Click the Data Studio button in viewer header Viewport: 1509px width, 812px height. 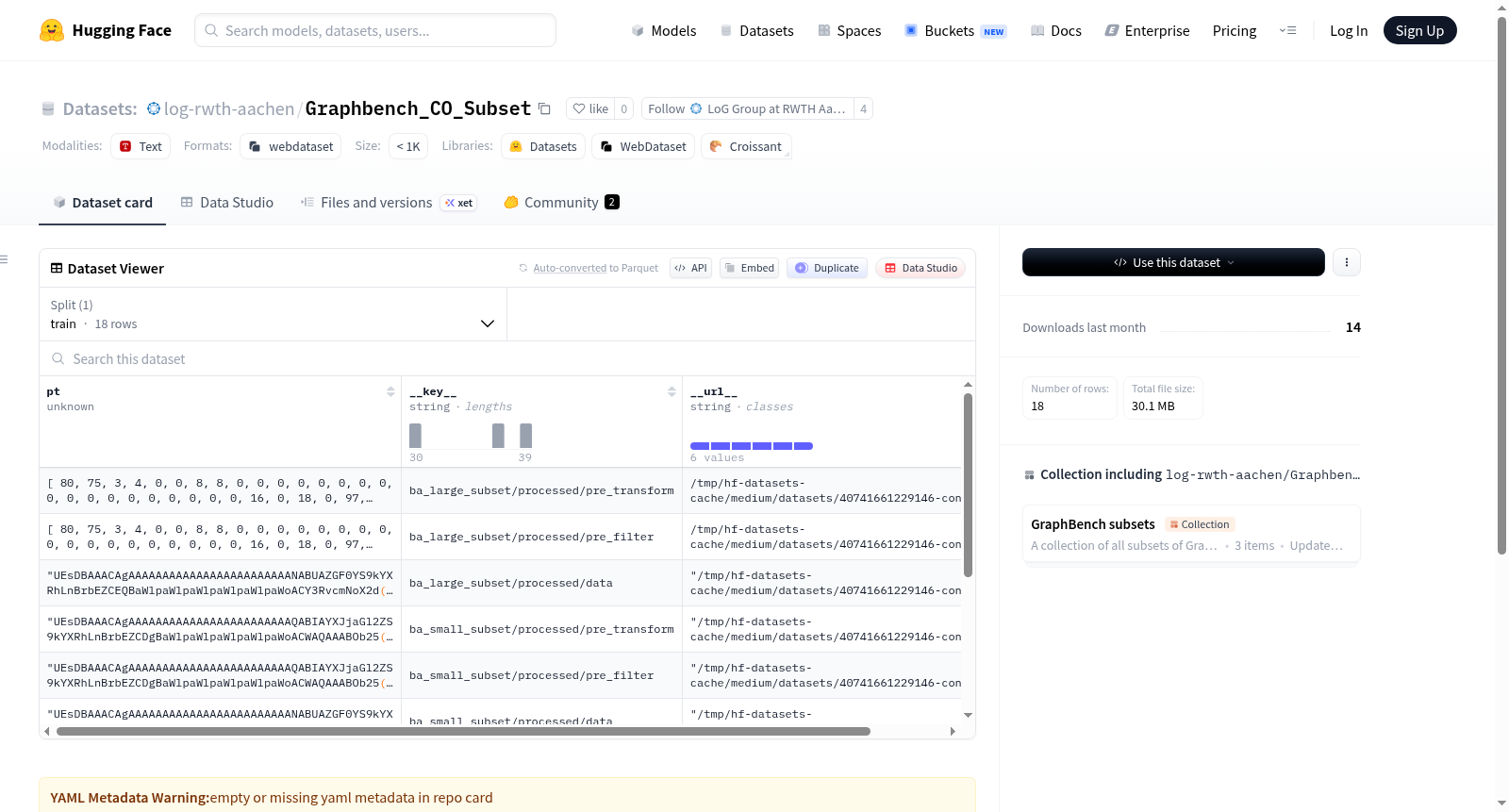tap(920, 268)
